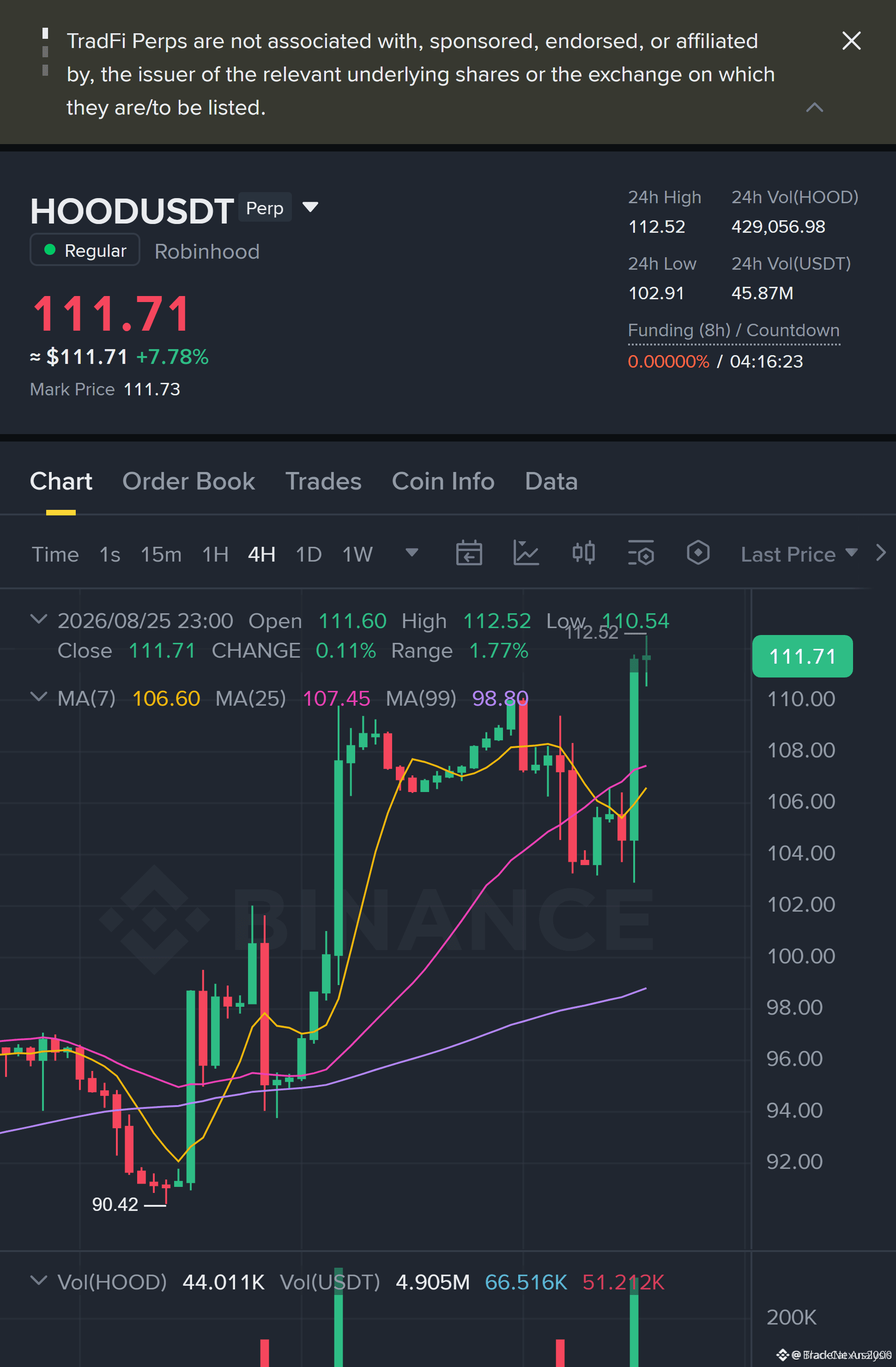
Task: Click the 0.00000% funding rate value
Action: (x=669, y=361)
